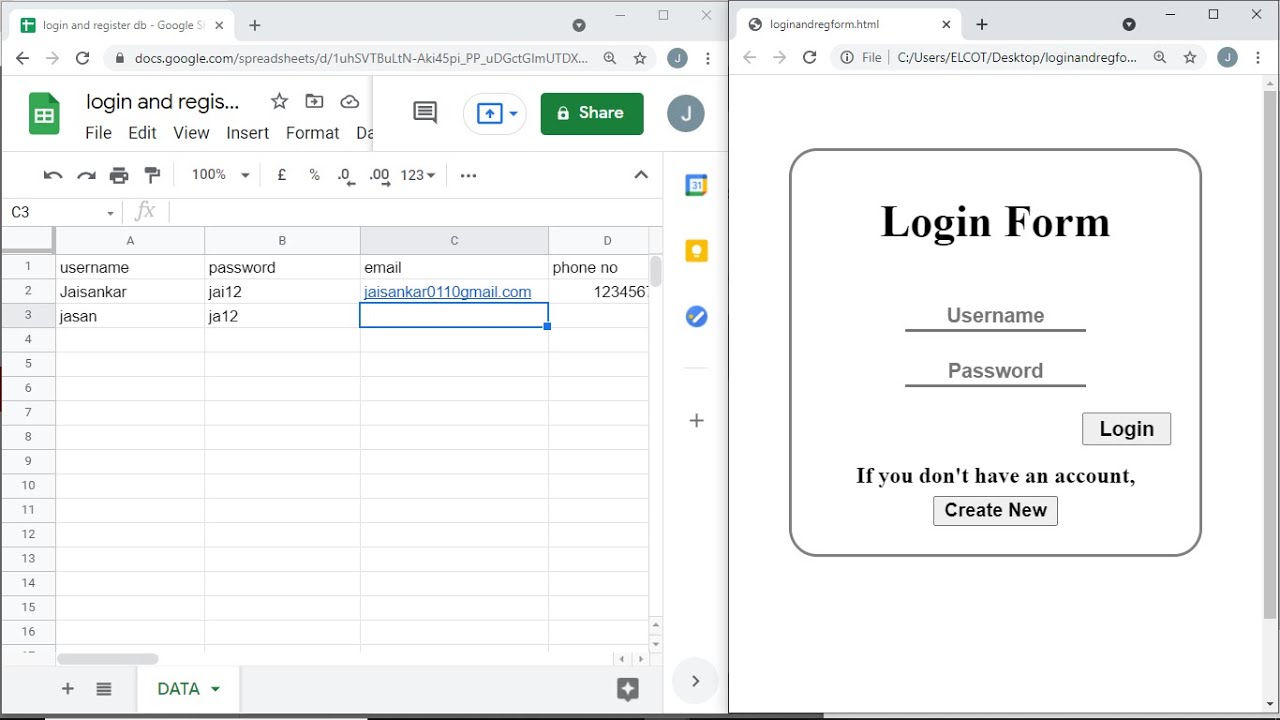This screenshot has height=720, width=1280.
Task: Open the Format menu
Action: (313, 133)
